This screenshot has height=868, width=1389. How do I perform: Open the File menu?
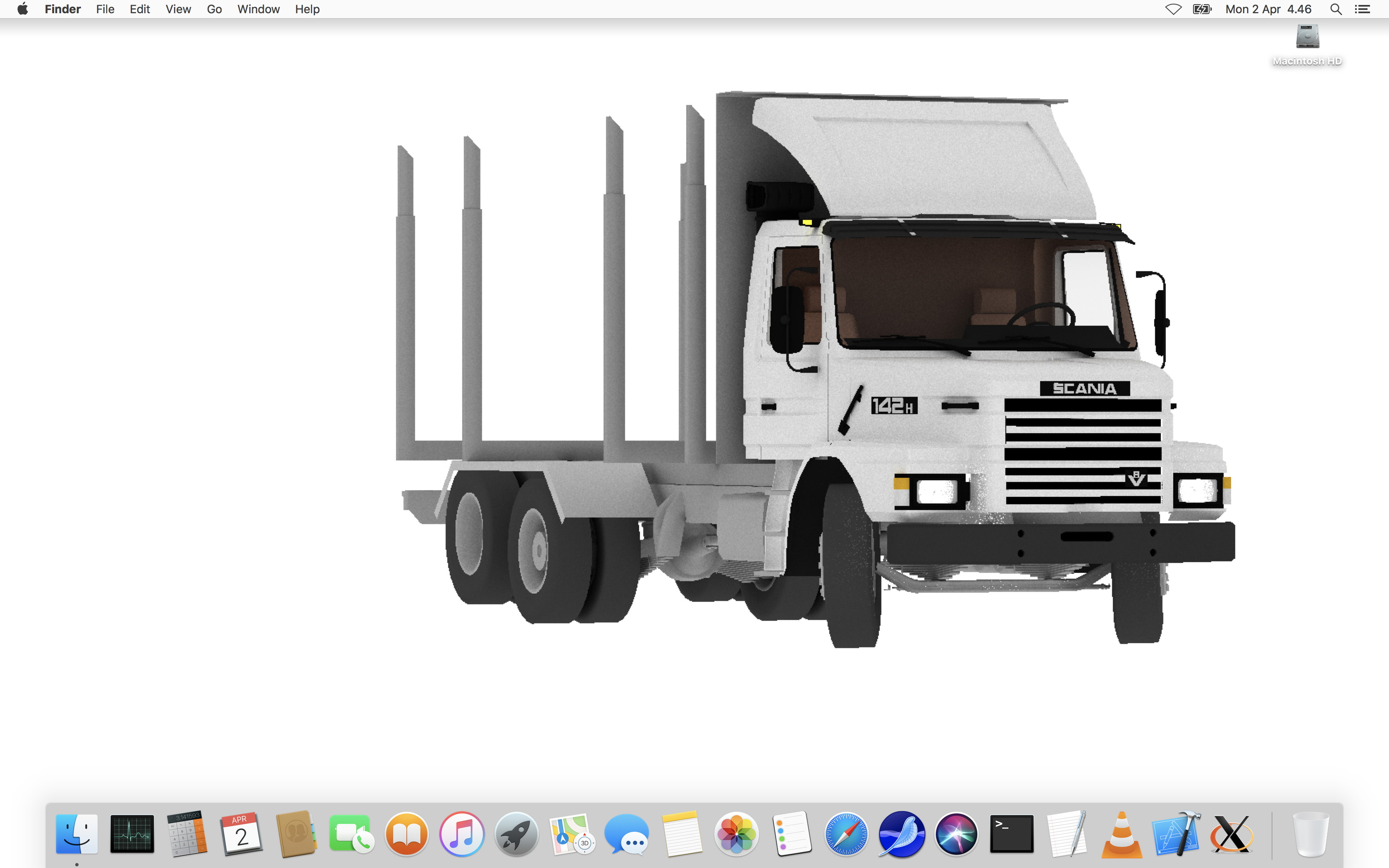coord(105,9)
